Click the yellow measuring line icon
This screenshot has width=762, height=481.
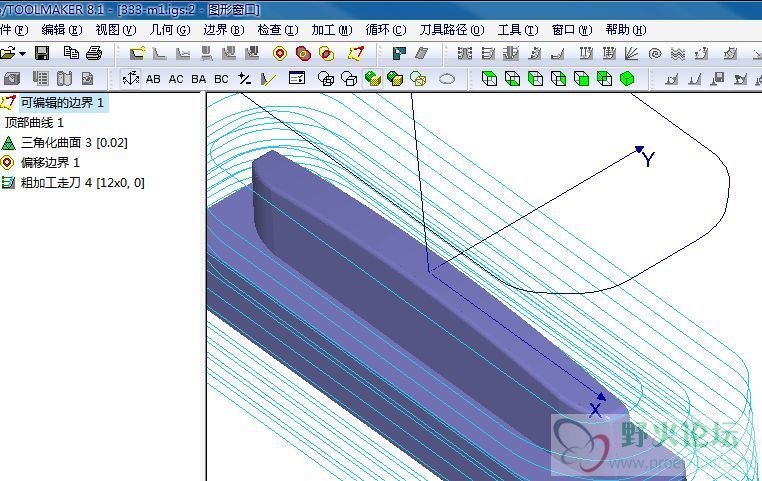[x=268, y=79]
